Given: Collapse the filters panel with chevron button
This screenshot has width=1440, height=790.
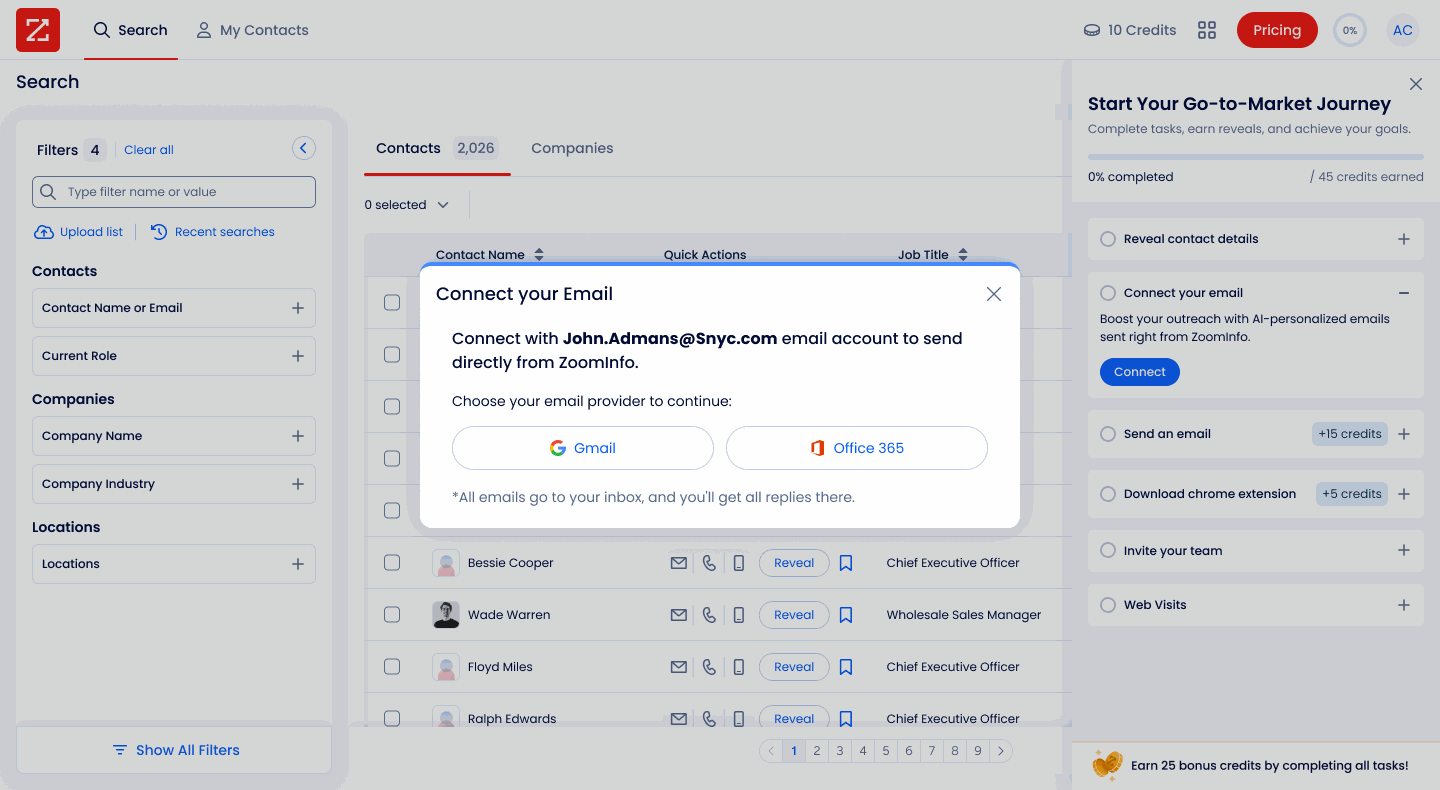Looking at the screenshot, I should 303,148.
